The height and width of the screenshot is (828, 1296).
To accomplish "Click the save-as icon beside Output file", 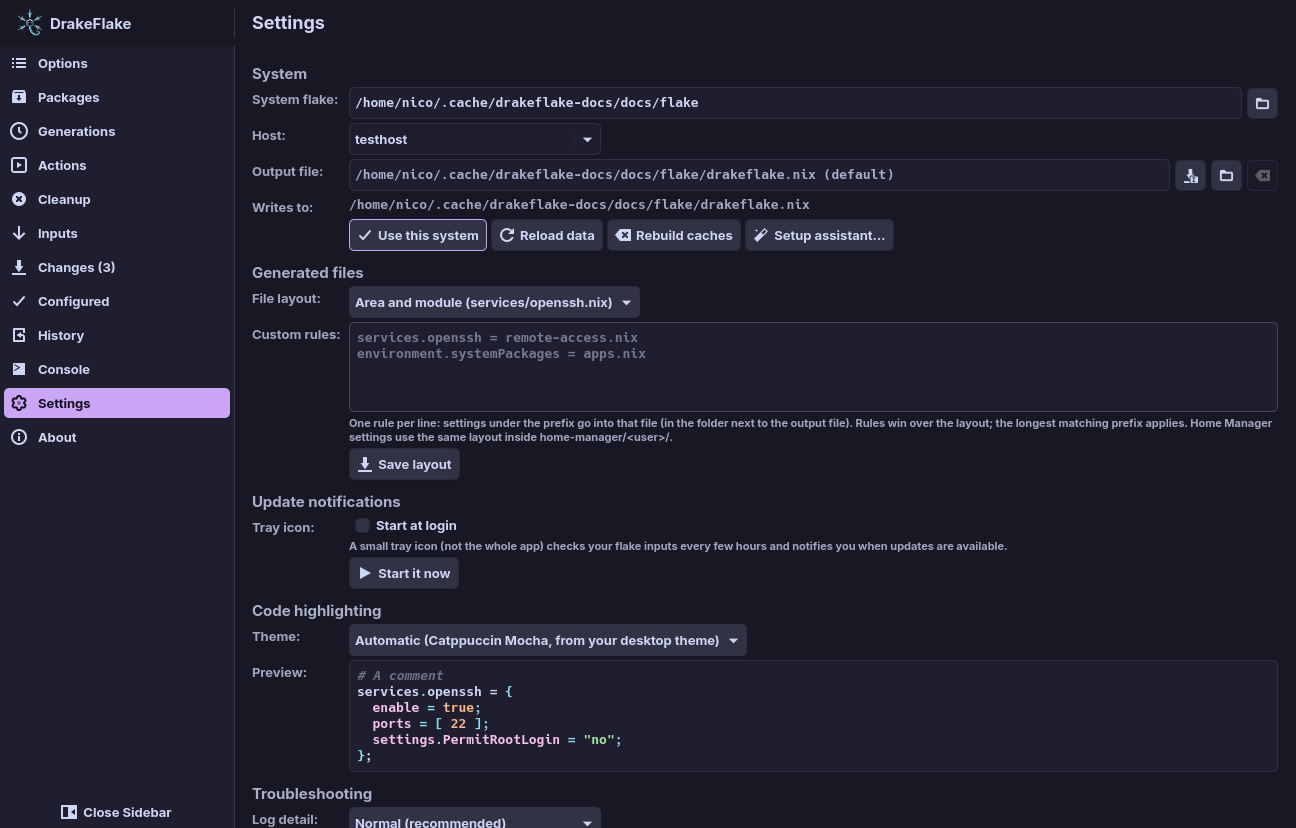I will pyautogui.click(x=1190, y=175).
